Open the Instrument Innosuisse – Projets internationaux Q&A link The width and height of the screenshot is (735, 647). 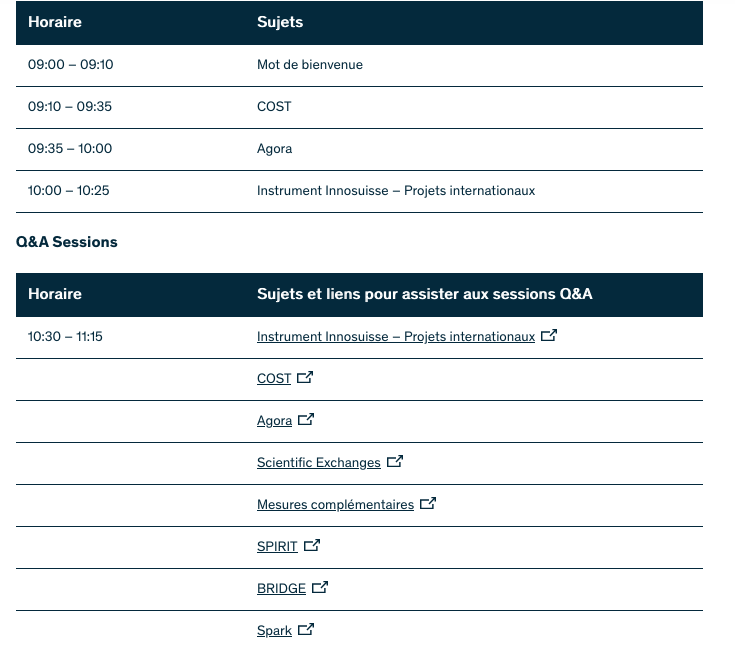coord(395,337)
